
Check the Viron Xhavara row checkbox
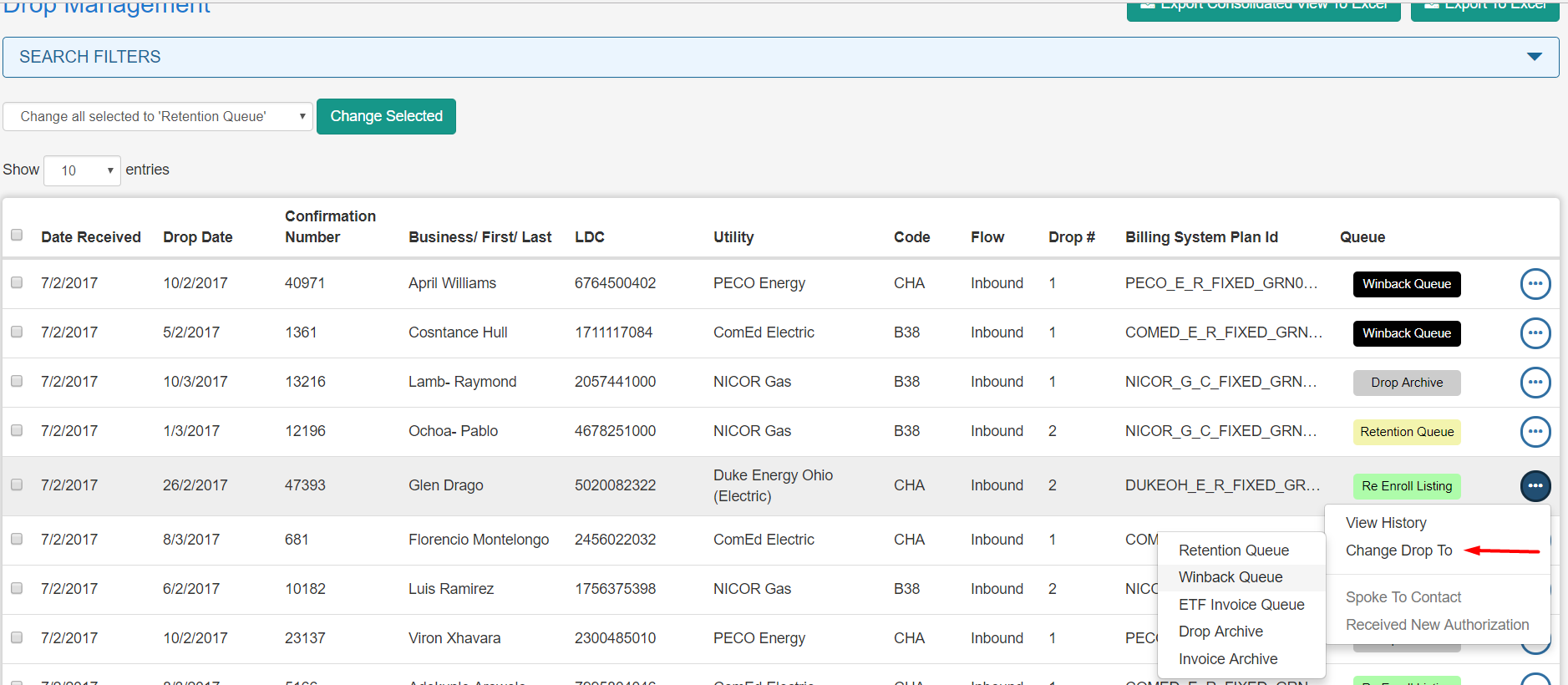click(x=17, y=637)
